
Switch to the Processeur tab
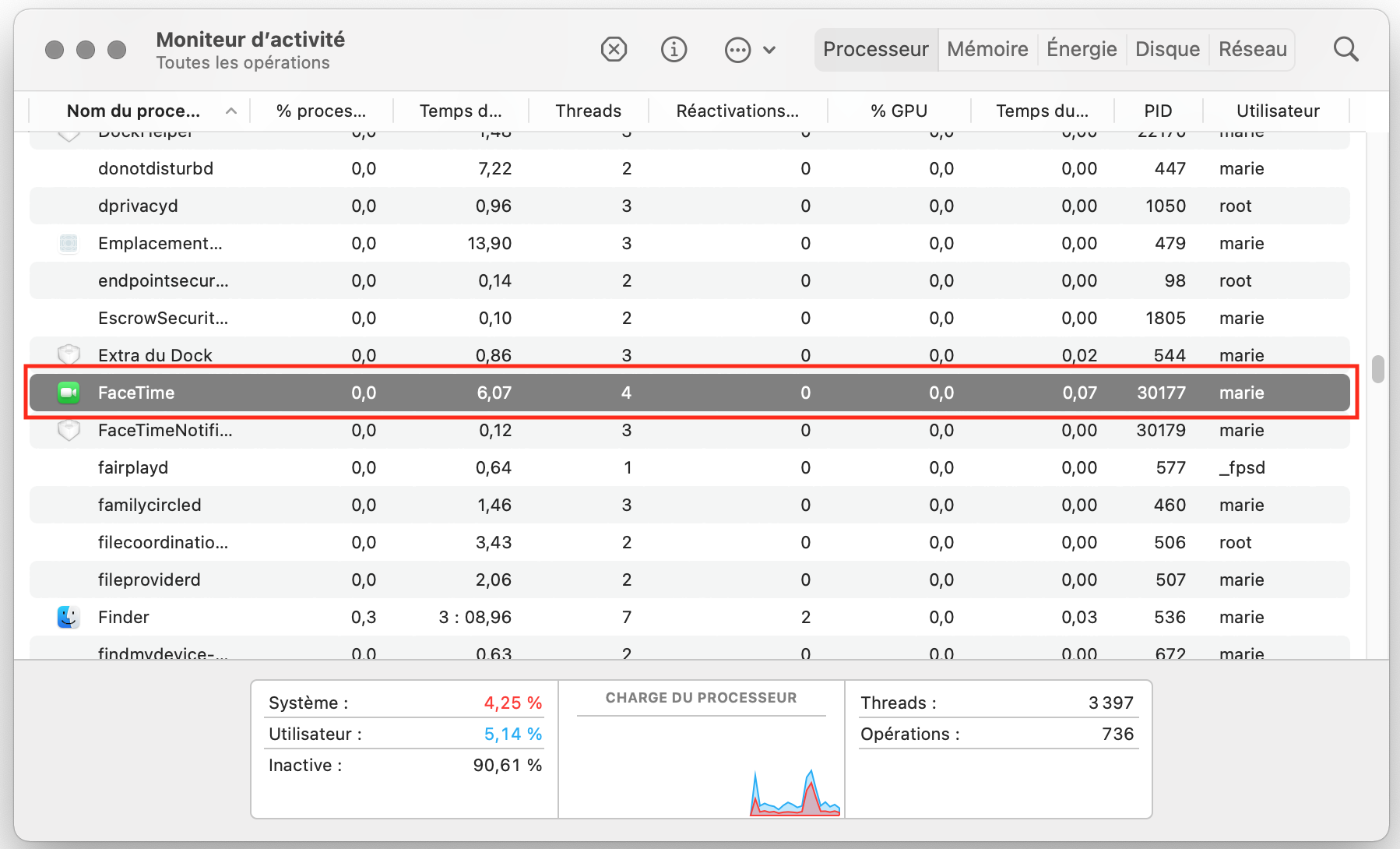pyautogui.click(x=876, y=50)
